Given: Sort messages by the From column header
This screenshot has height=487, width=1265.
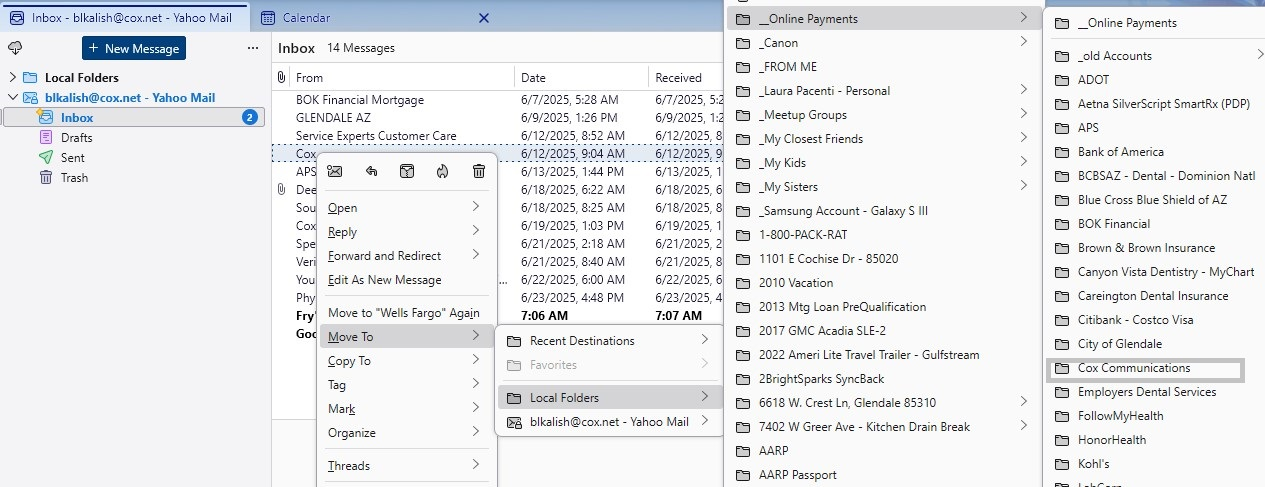Looking at the screenshot, I should tap(403, 77).
